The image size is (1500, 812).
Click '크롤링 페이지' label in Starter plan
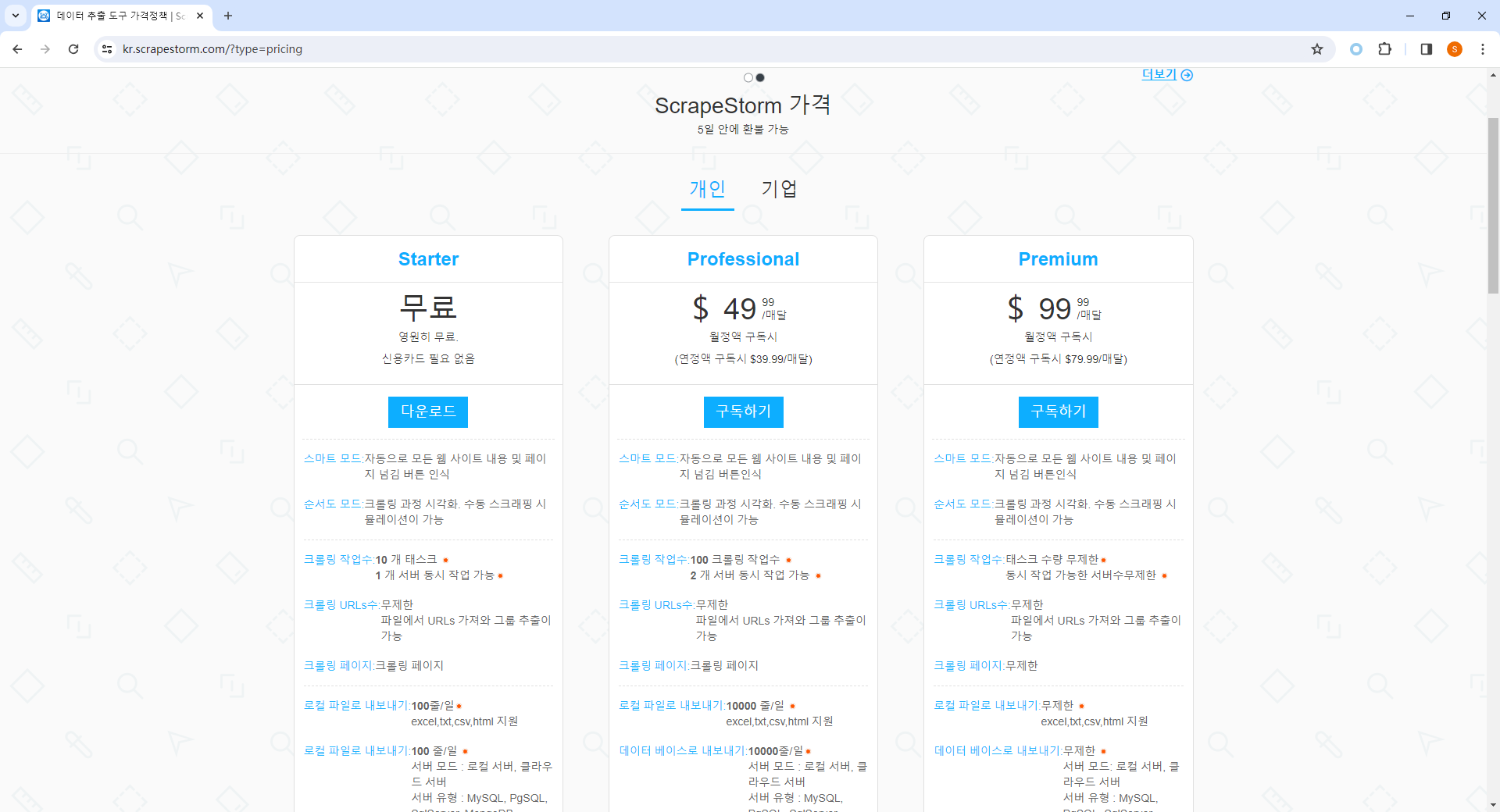338,666
